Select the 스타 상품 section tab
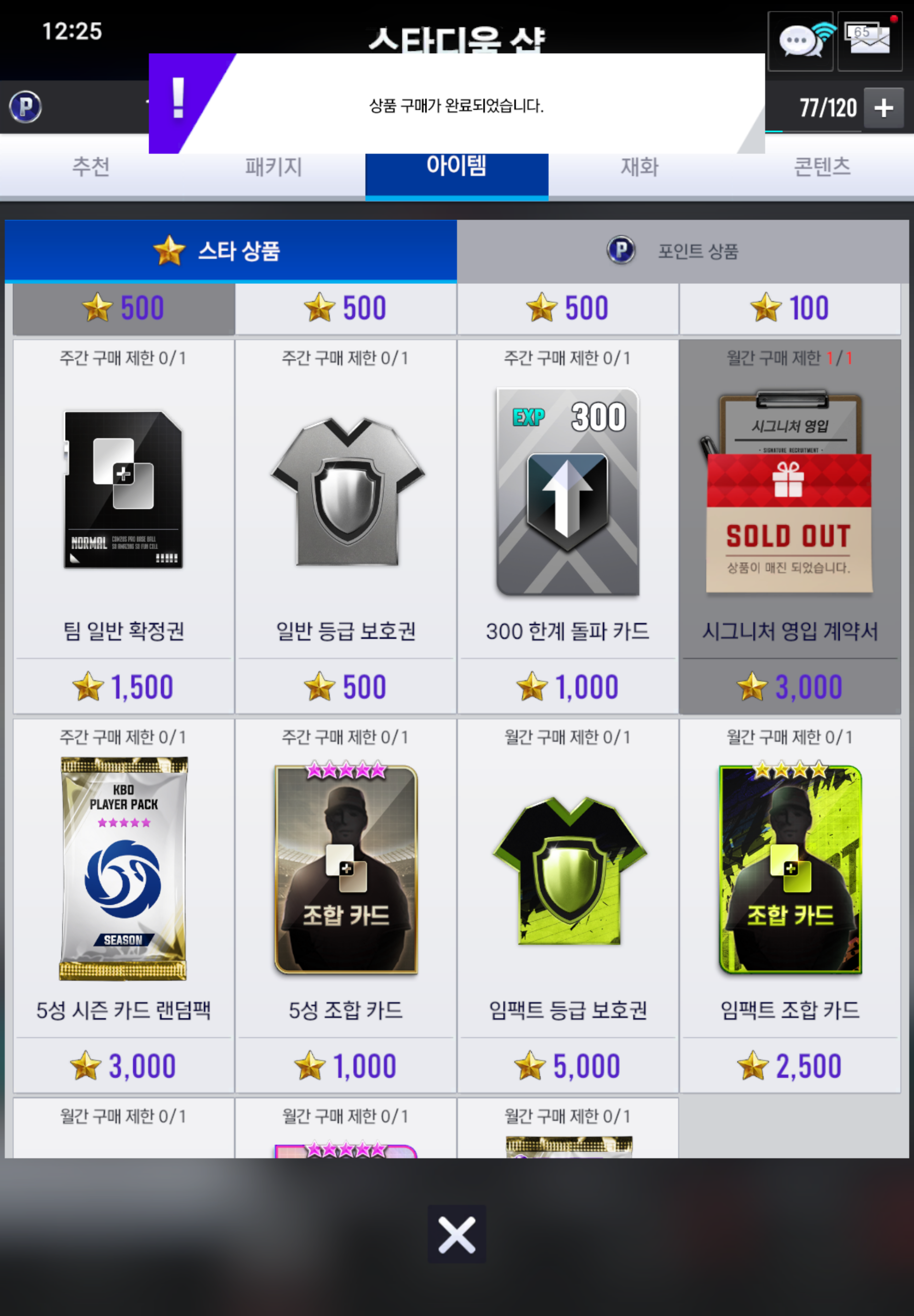Screen dimensions: 914x1316 pyautogui.click(x=231, y=251)
